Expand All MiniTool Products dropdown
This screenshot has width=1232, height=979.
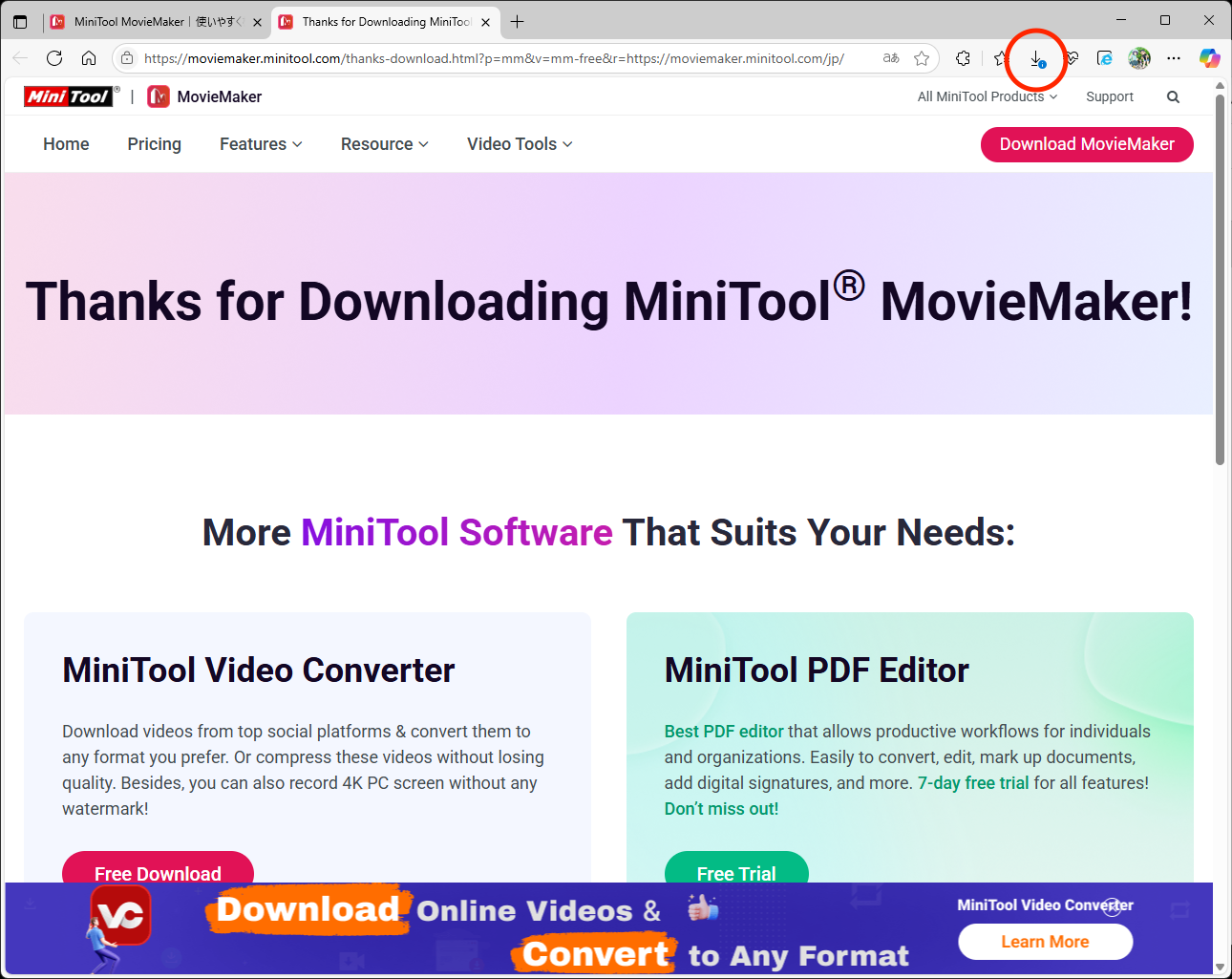click(x=988, y=96)
